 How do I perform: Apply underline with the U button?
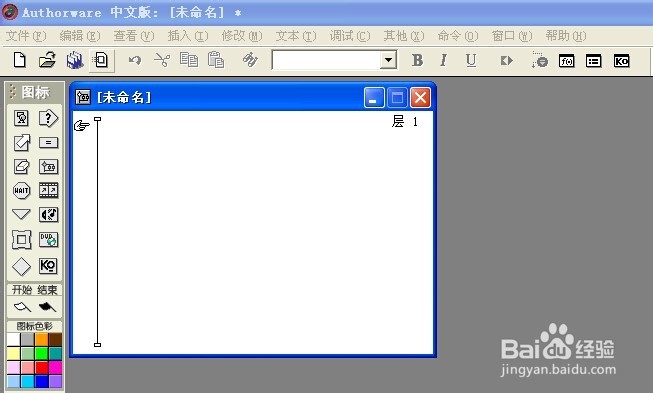(x=471, y=61)
